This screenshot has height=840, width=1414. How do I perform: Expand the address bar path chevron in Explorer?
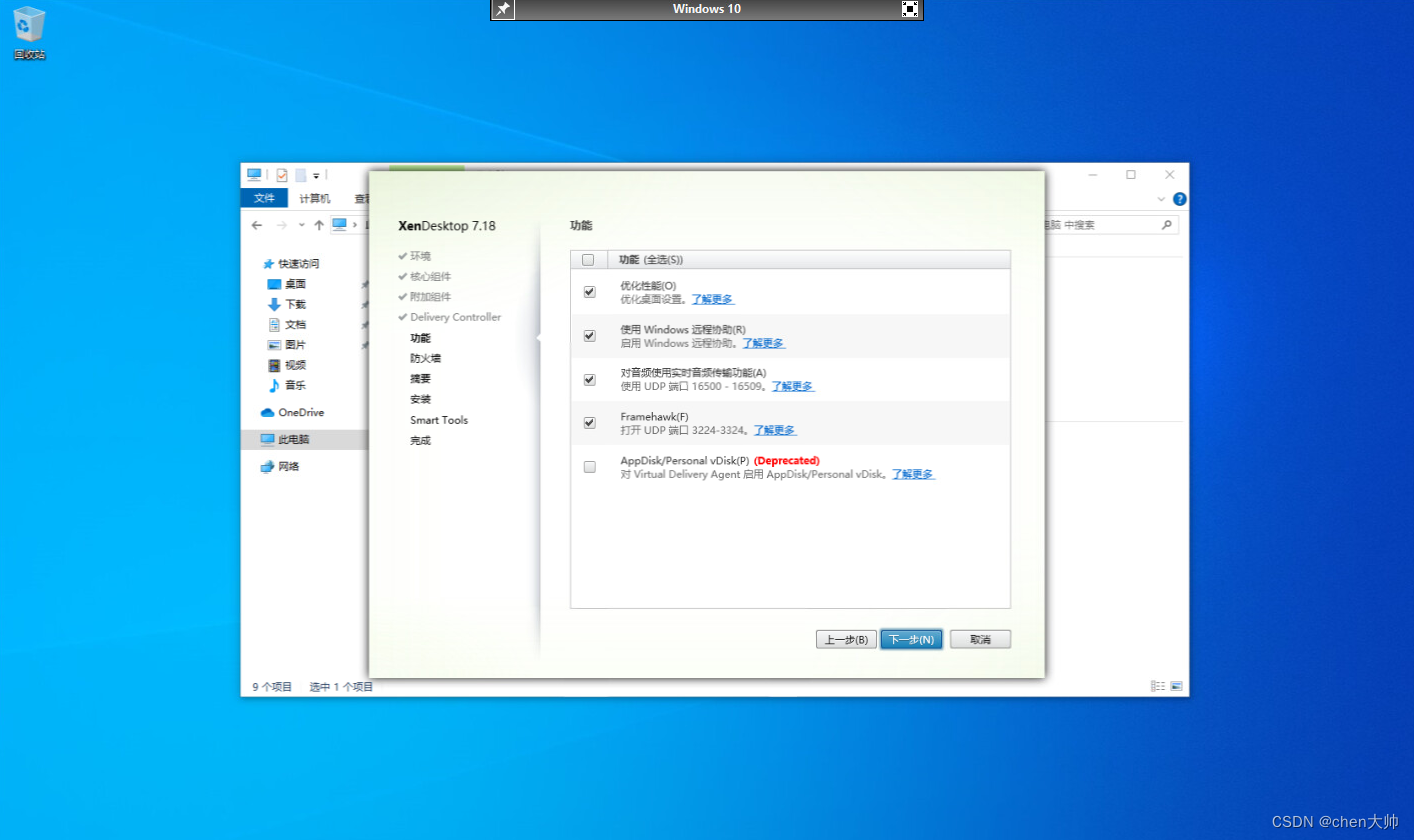click(x=354, y=225)
